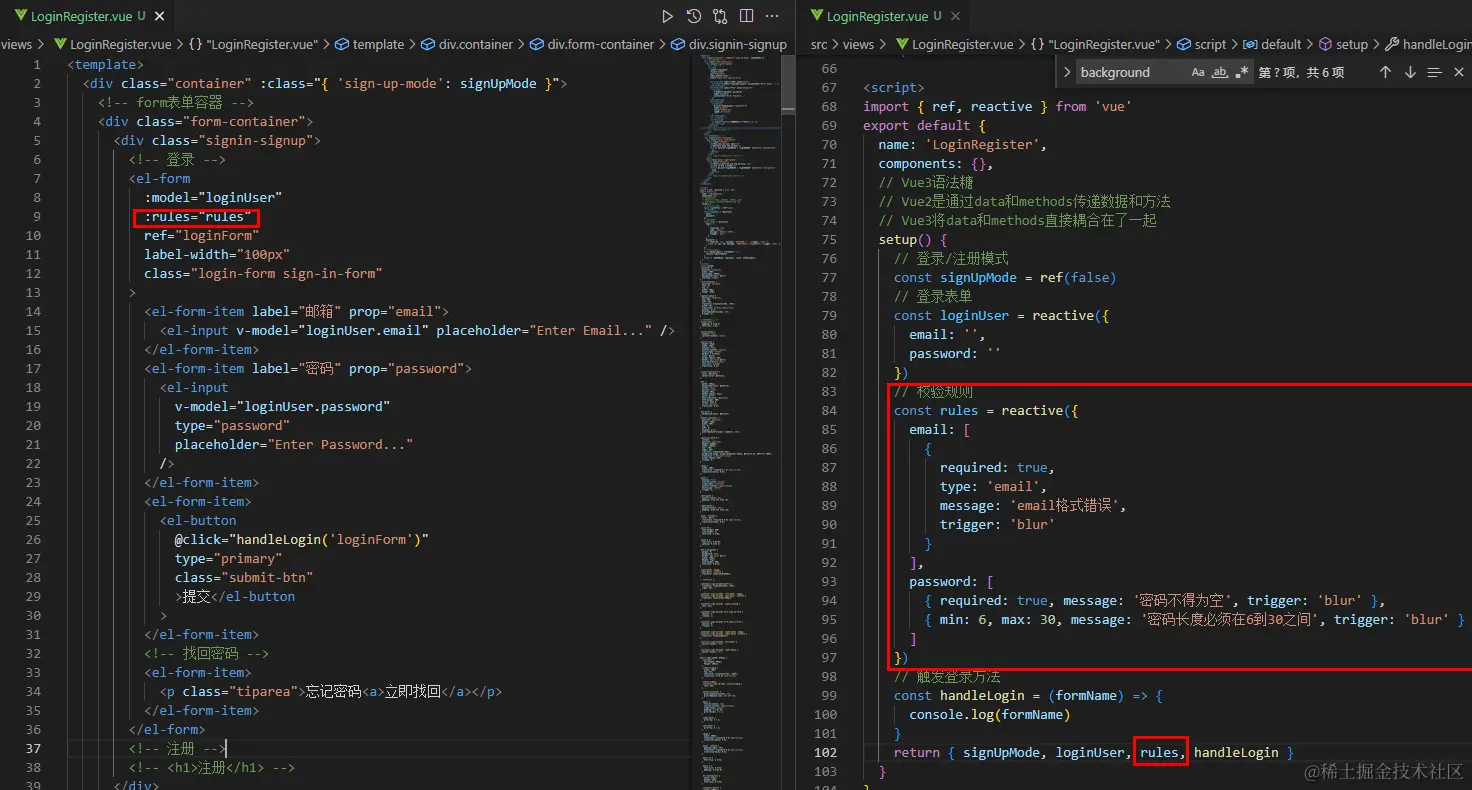Split the left editor with the split icon
The image size is (1472, 790).
tap(746, 16)
